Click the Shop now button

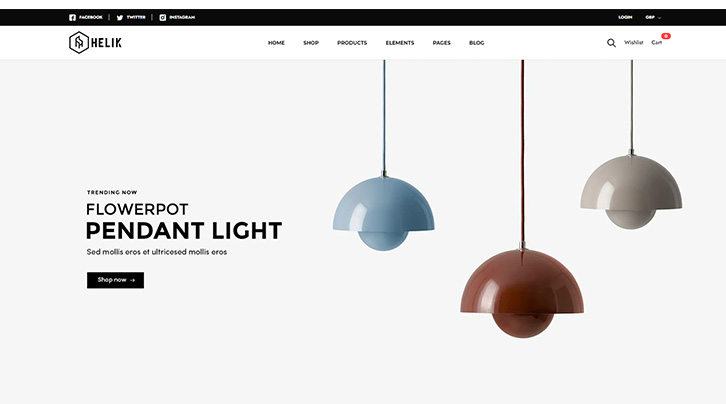[115, 280]
